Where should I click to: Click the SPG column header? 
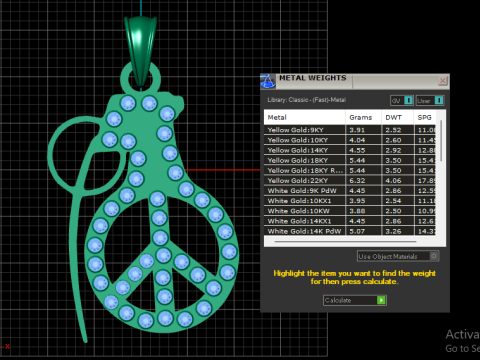pos(425,117)
